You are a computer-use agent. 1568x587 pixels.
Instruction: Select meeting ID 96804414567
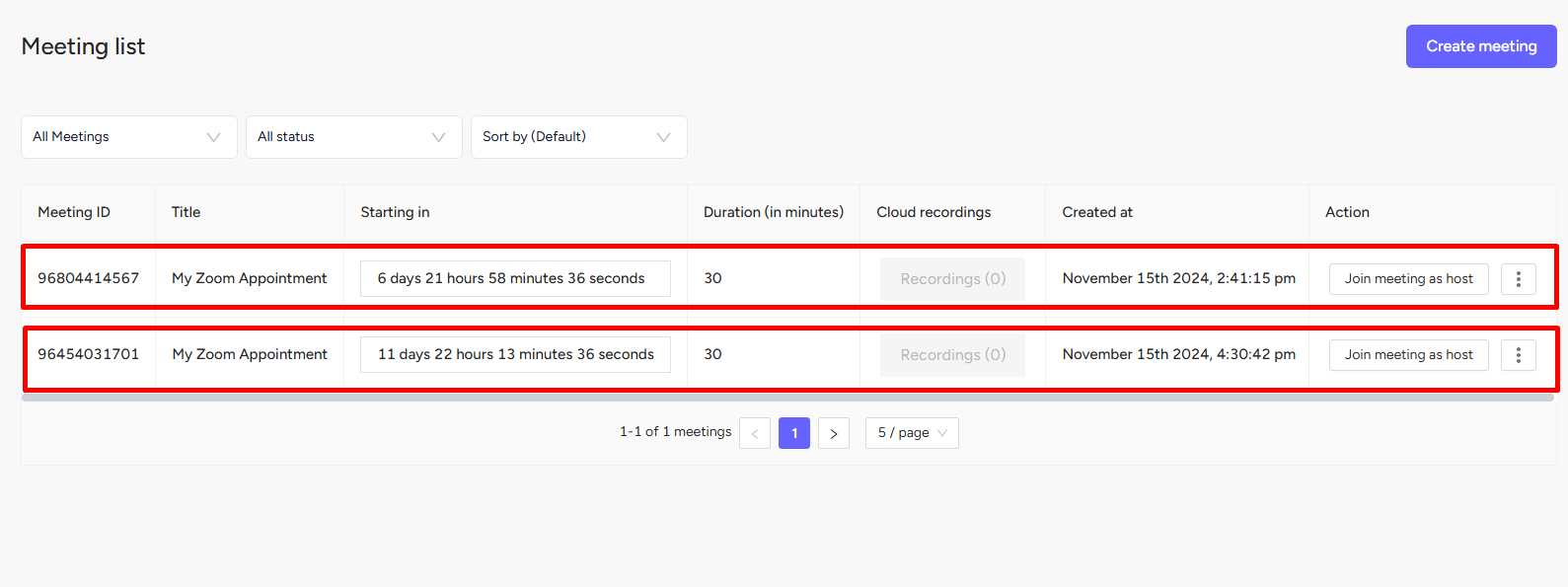(89, 278)
